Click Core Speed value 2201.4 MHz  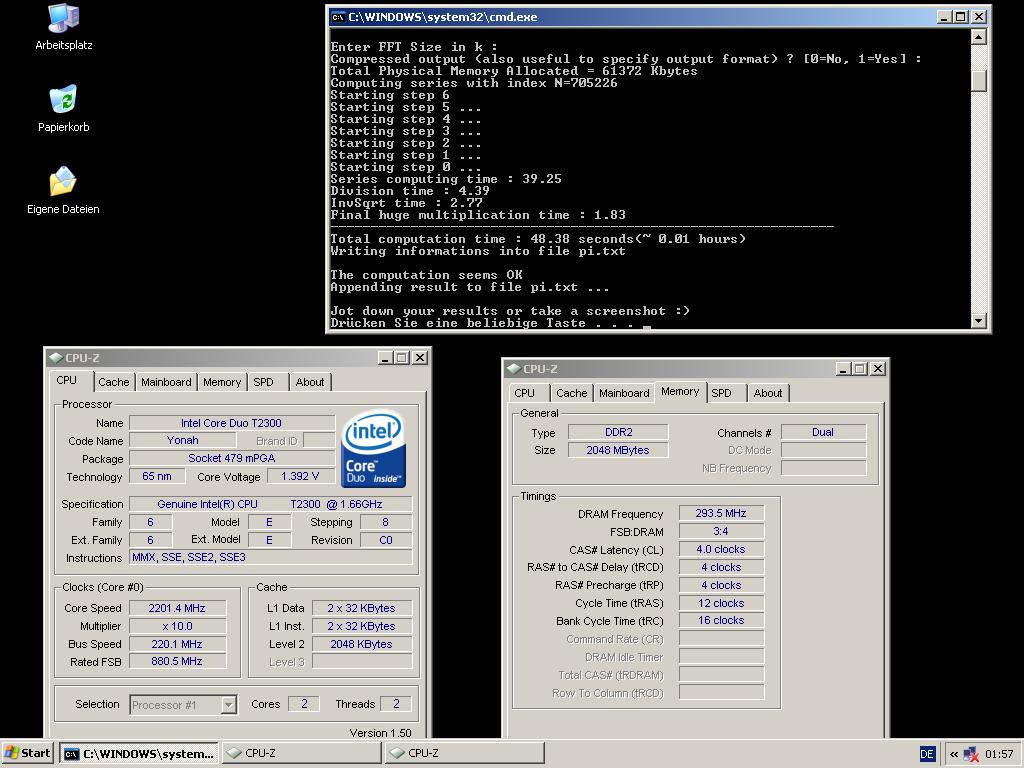[177, 608]
